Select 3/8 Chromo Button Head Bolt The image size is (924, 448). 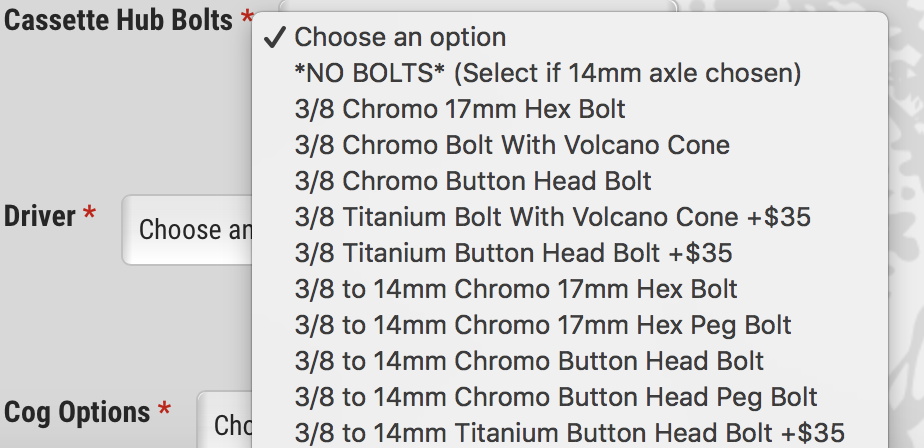(x=473, y=181)
